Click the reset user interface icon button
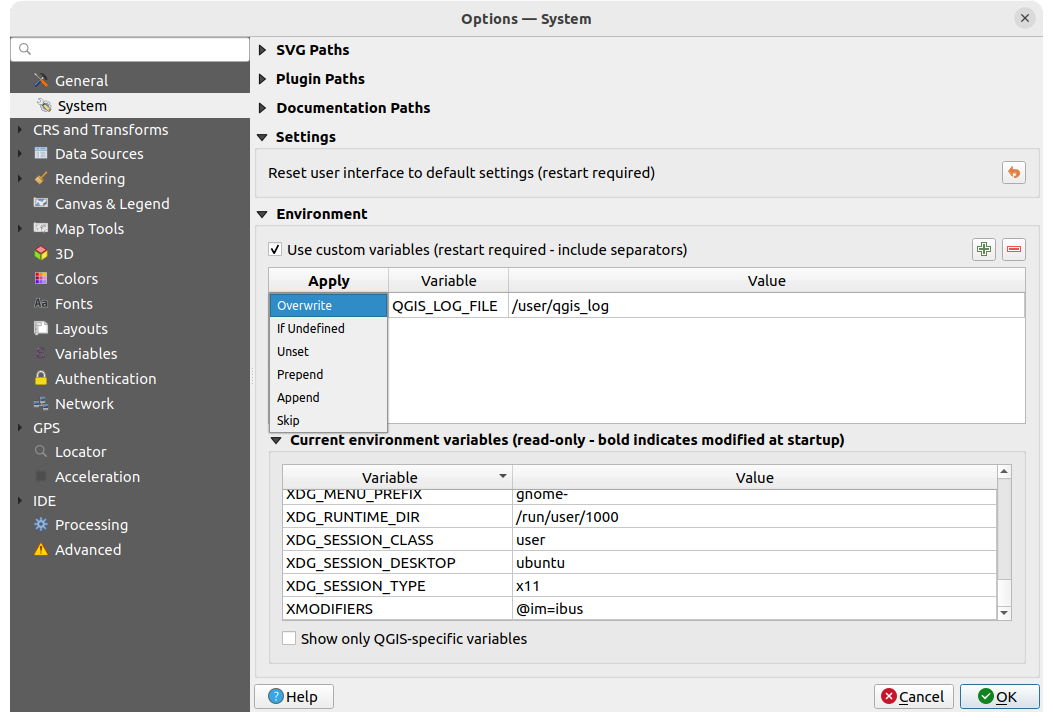The width and height of the screenshot is (1053, 722). [1013, 173]
